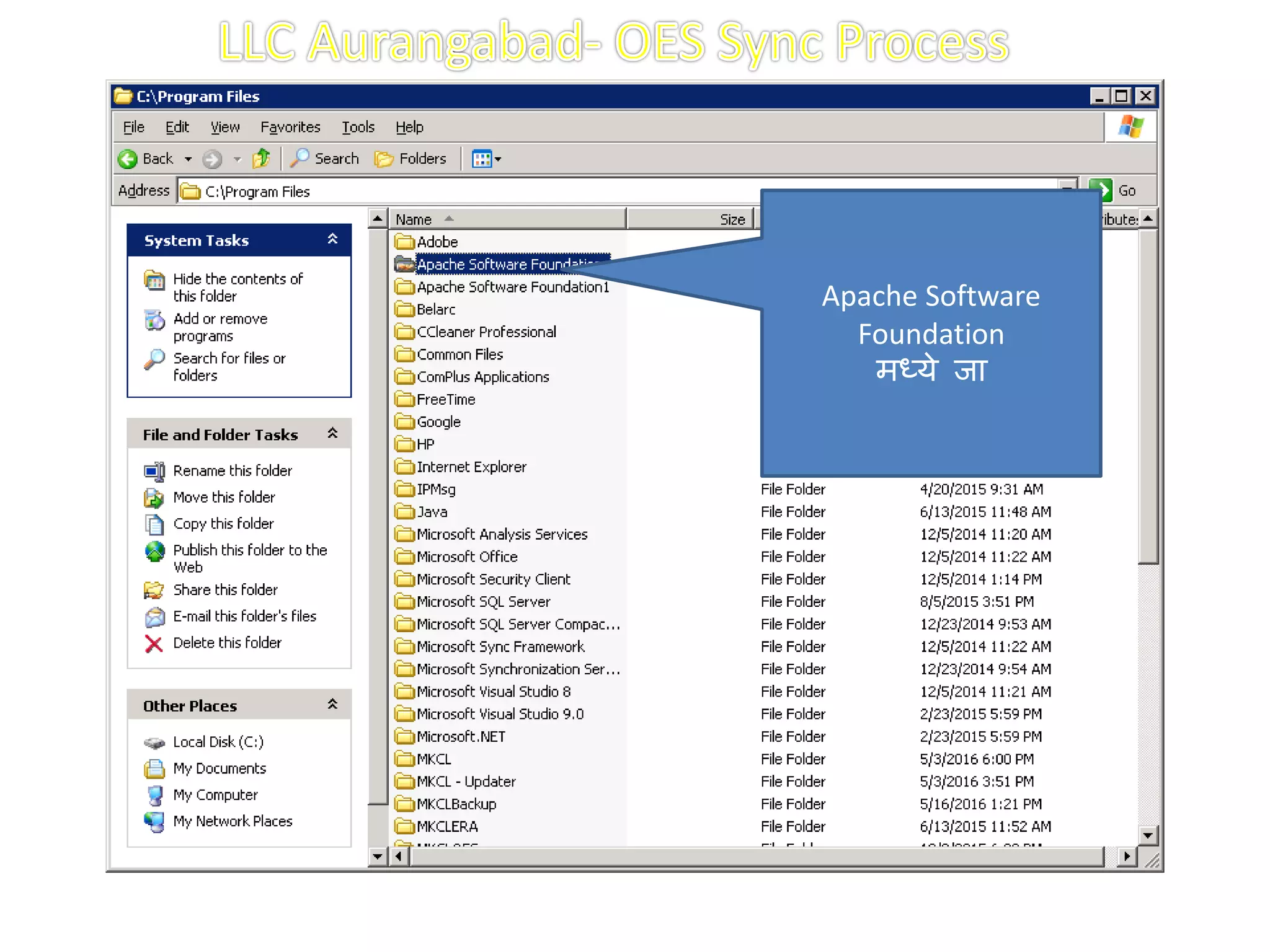Select the Apache Software Foundation1 folder icon
1270x952 pixels.
[404, 287]
